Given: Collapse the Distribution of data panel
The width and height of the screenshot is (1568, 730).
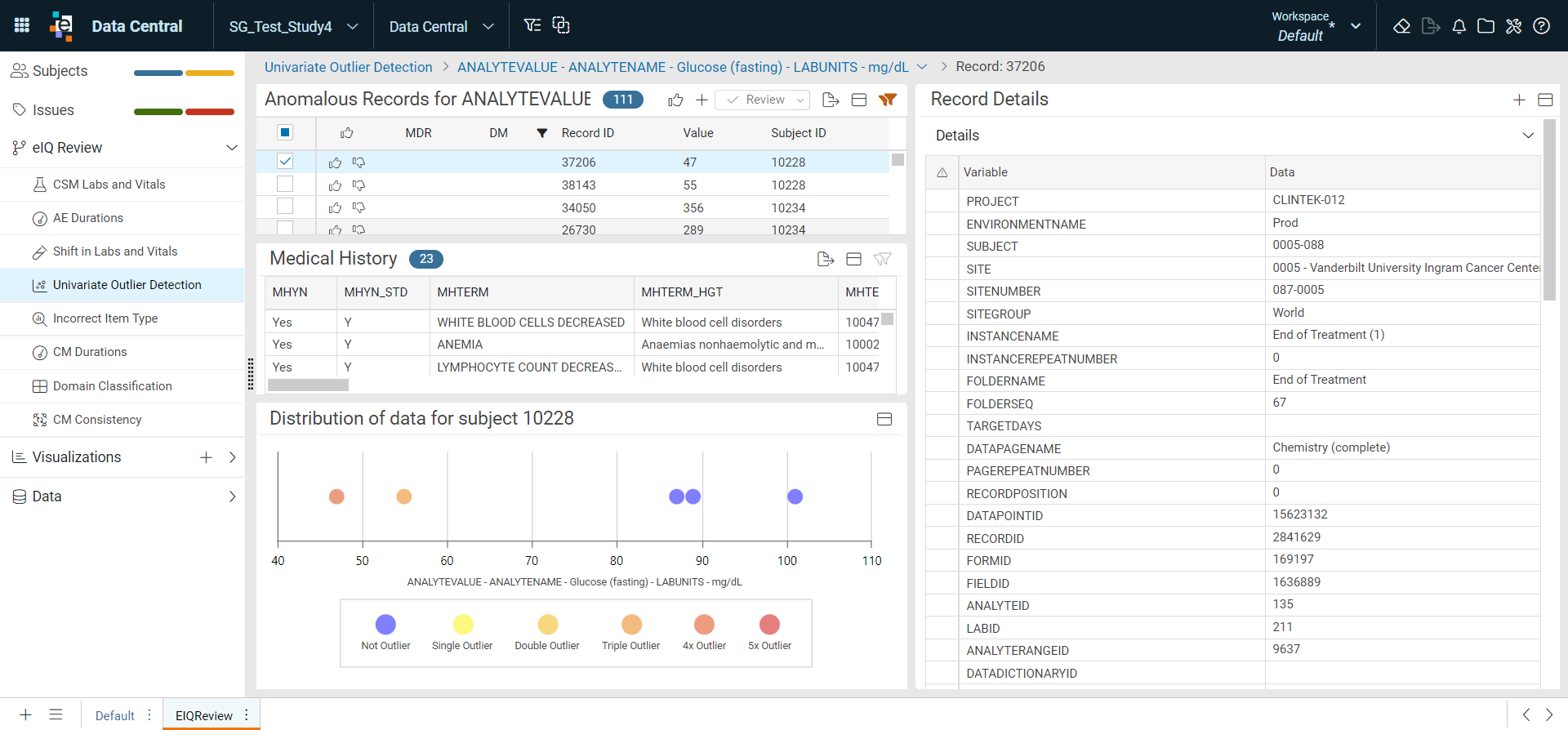Looking at the screenshot, I should [x=884, y=419].
